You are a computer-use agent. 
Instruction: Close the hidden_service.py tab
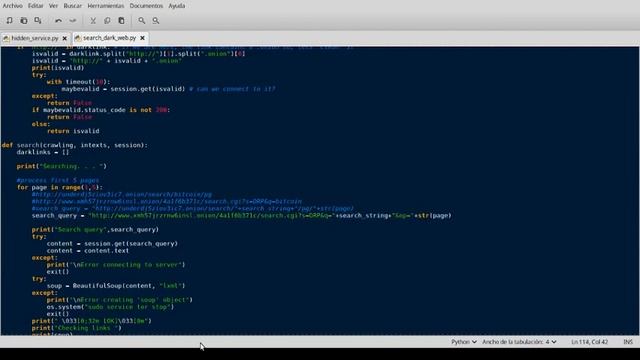[64, 38]
